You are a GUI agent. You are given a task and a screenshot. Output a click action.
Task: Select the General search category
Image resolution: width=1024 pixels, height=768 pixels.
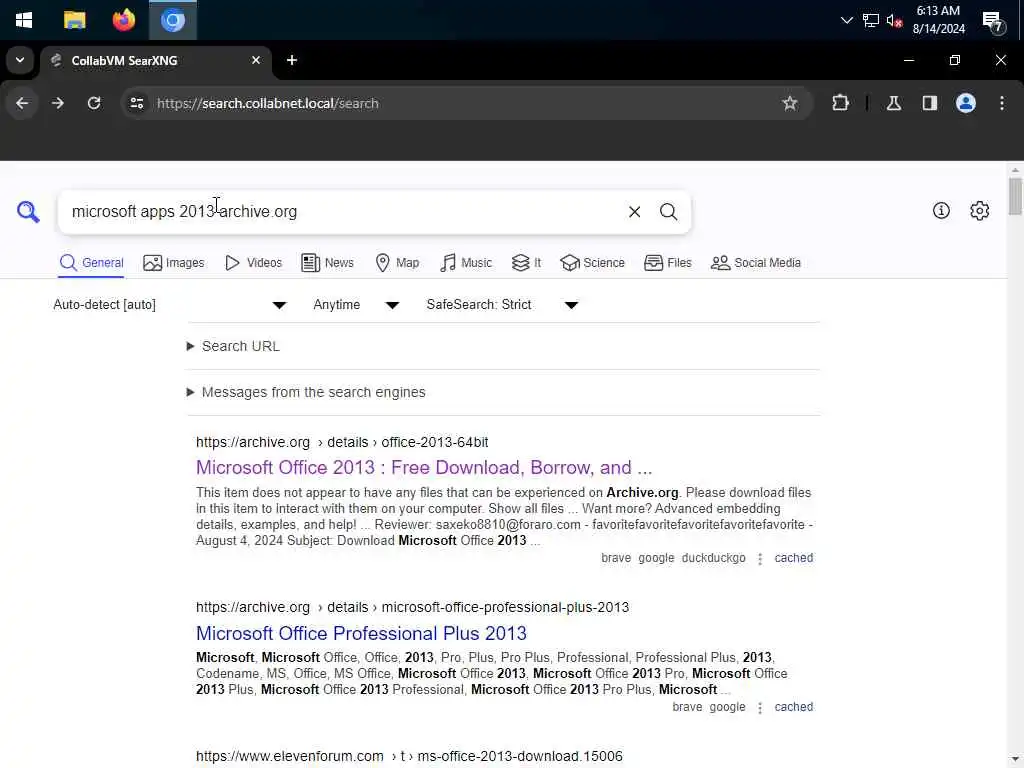[91, 263]
